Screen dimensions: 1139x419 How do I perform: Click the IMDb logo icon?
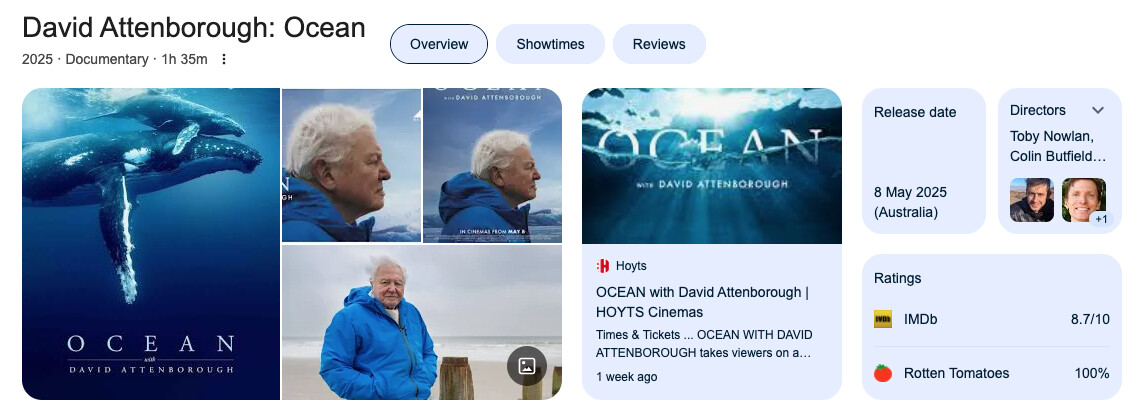coord(883,319)
